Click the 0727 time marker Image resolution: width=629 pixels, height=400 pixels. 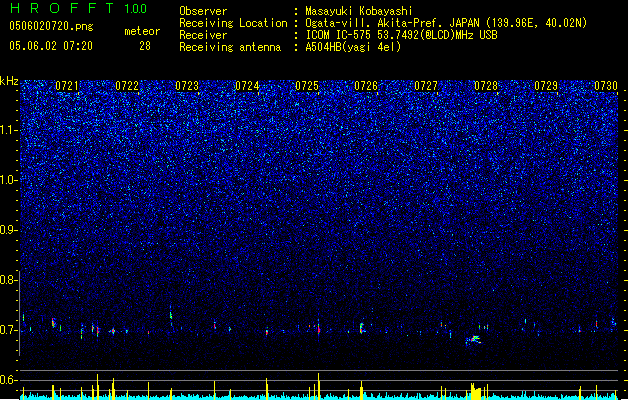tap(426, 86)
